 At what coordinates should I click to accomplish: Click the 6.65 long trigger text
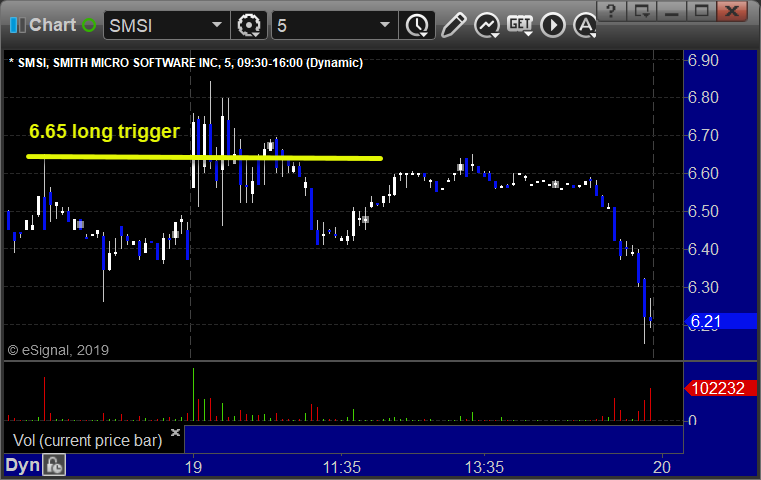104,132
